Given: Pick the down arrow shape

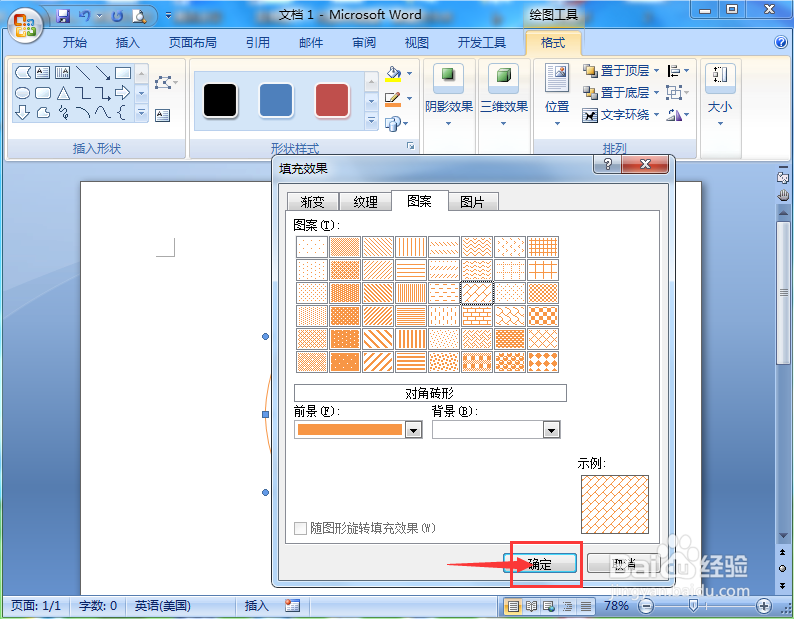Looking at the screenshot, I should pyautogui.click(x=23, y=112).
